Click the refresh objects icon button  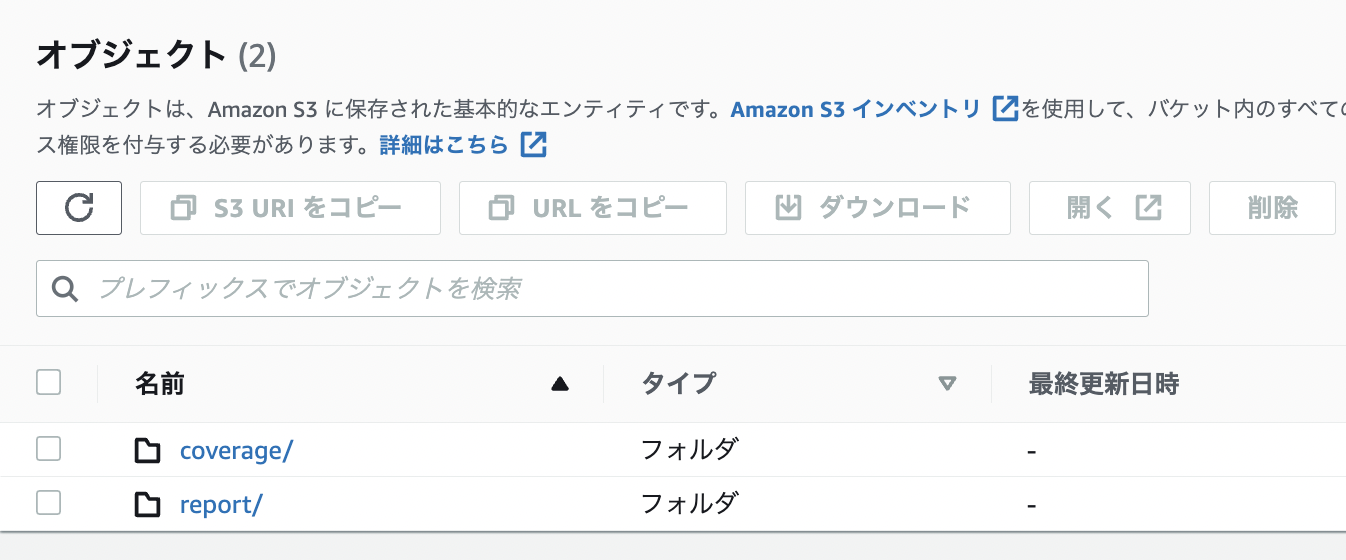click(x=79, y=208)
